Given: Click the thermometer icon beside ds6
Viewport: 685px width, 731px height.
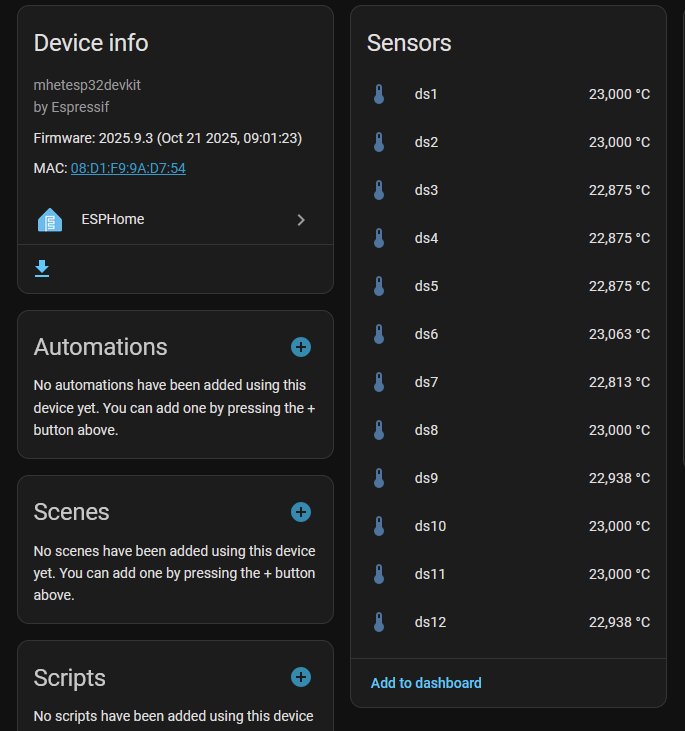Looking at the screenshot, I should click(x=379, y=334).
